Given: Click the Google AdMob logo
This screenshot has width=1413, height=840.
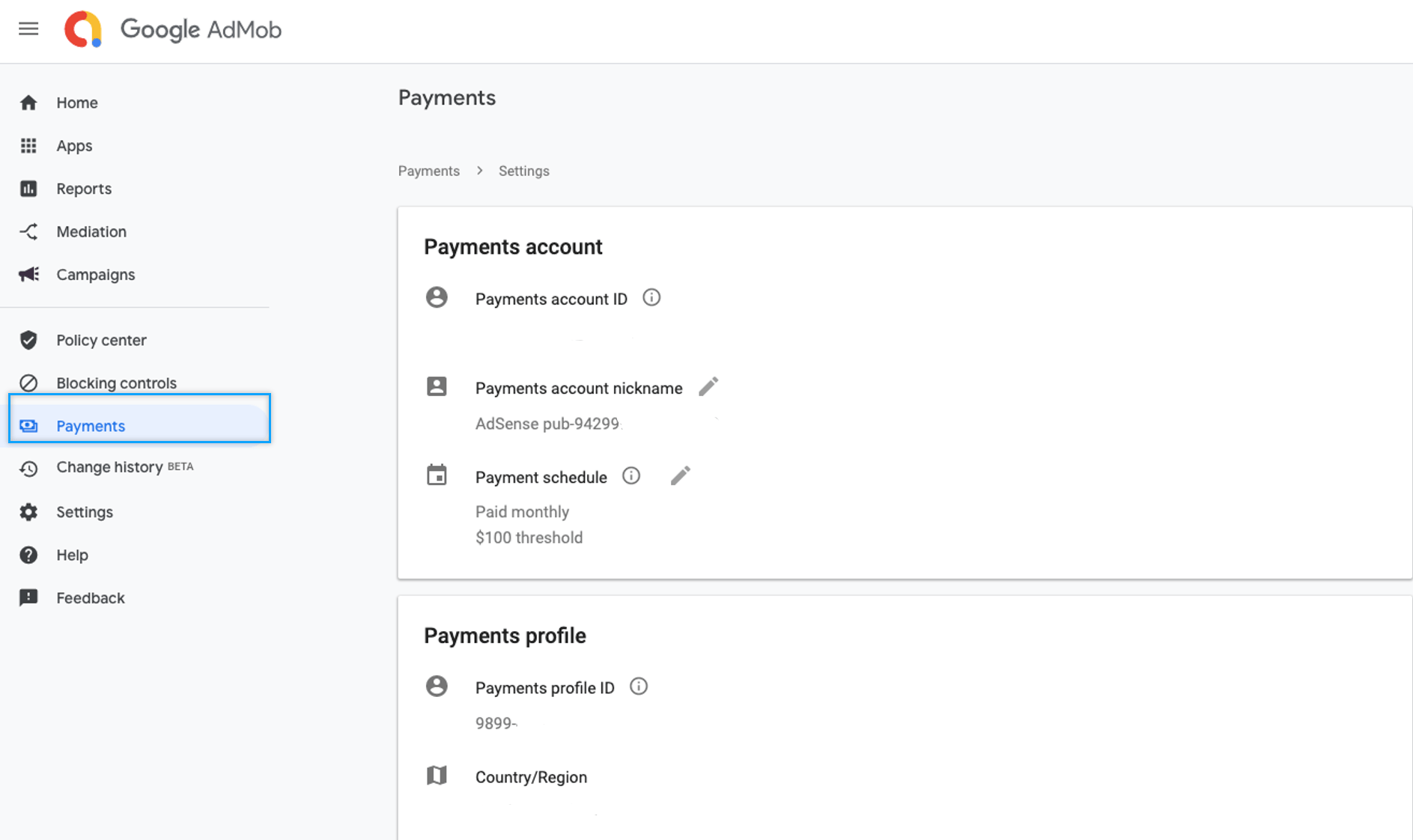Looking at the screenshot, I should [173, 30].
